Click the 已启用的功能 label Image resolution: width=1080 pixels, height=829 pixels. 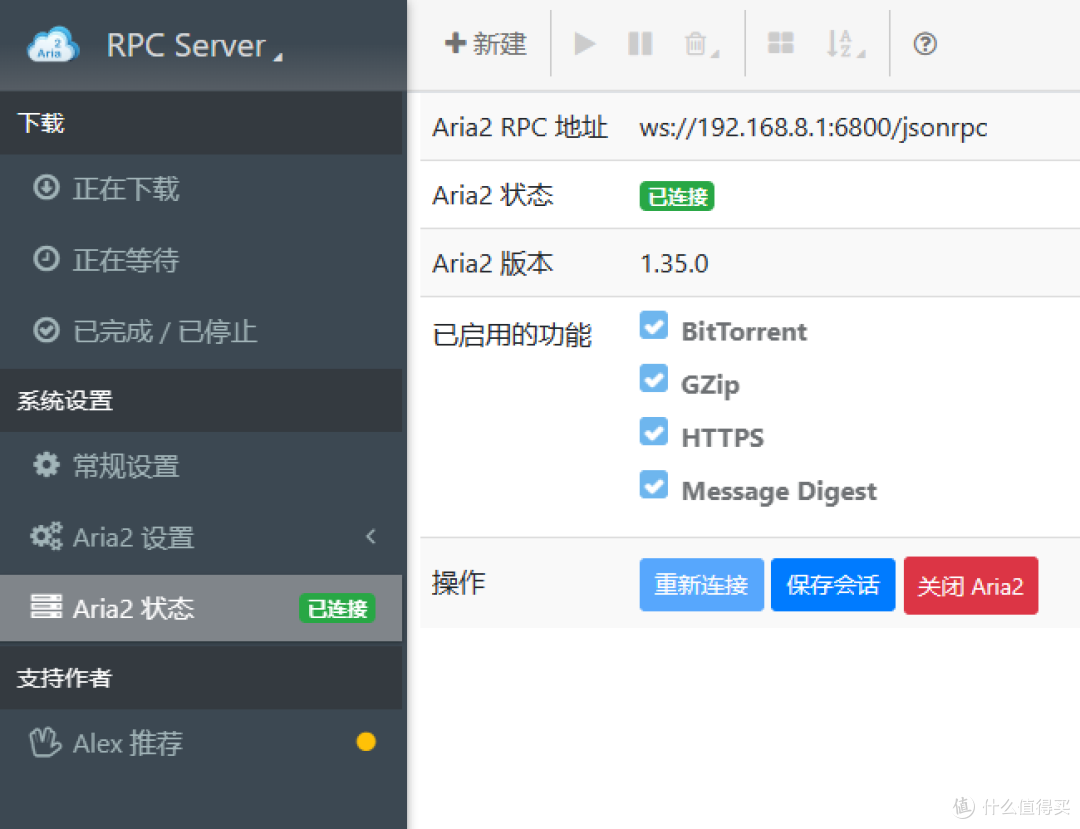click(x=512, y=335)
